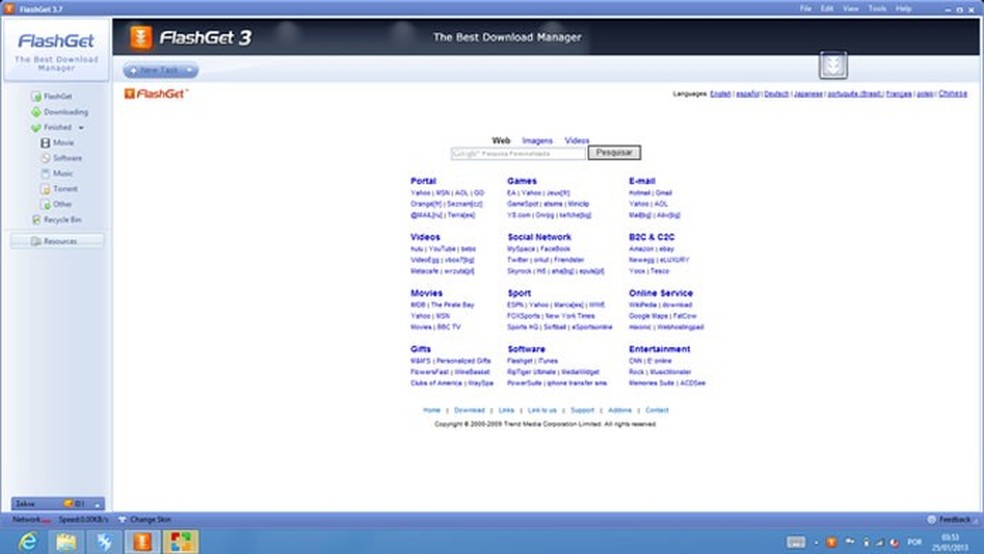Open the Edit menu
The height and width of the screenshot is (554, 984).
(827, 9)
